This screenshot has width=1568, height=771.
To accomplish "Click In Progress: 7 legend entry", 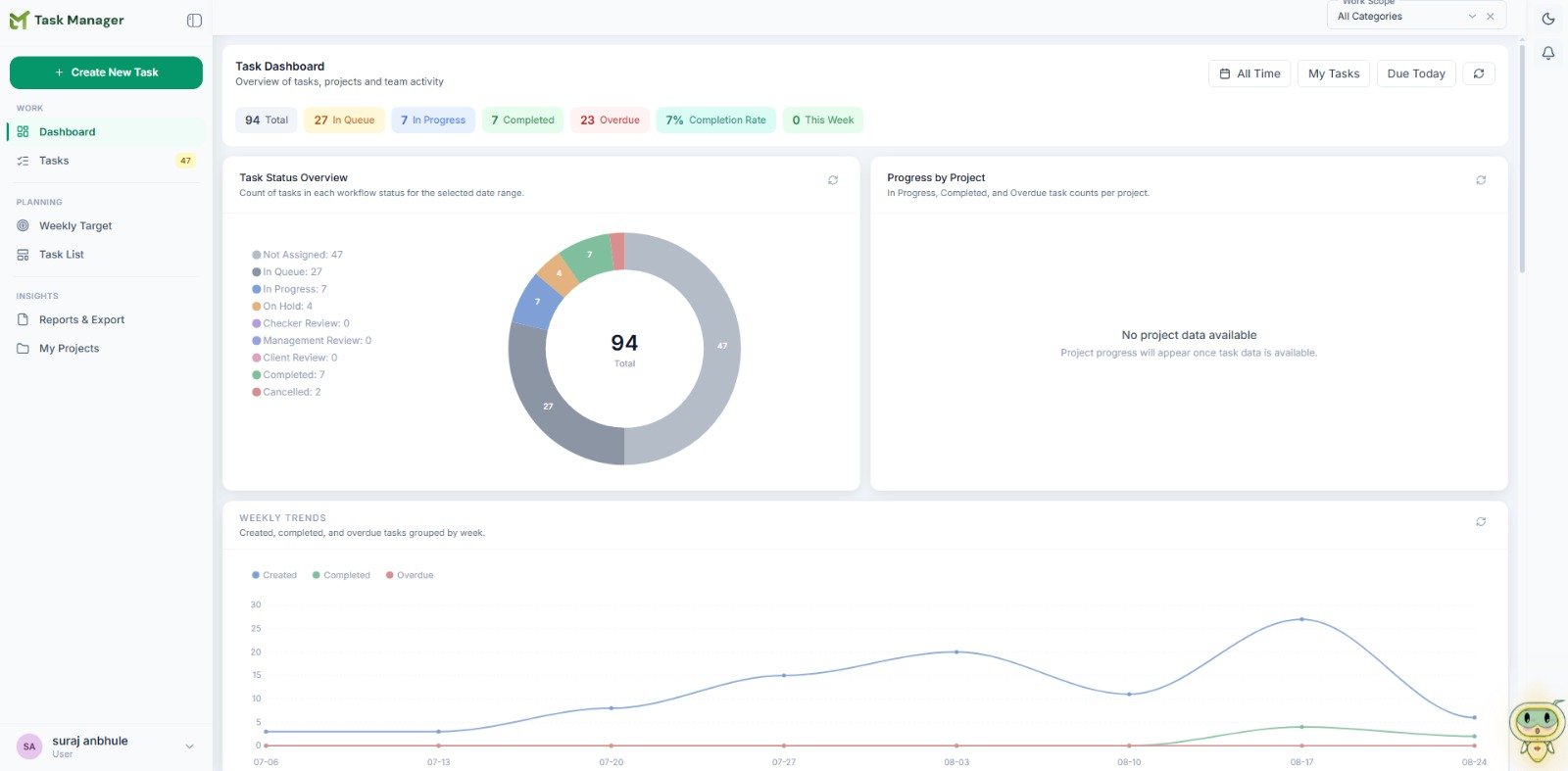I will (289, 289).
